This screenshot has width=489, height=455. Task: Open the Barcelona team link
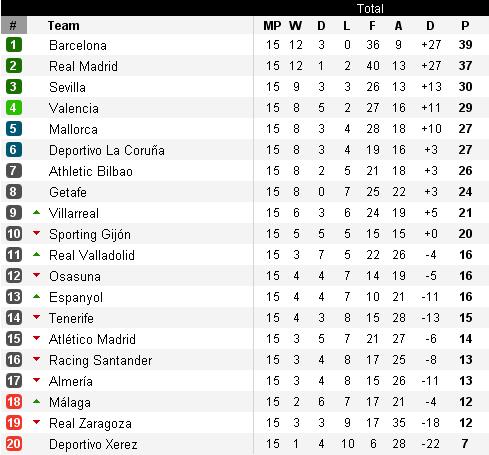[78, 45]
